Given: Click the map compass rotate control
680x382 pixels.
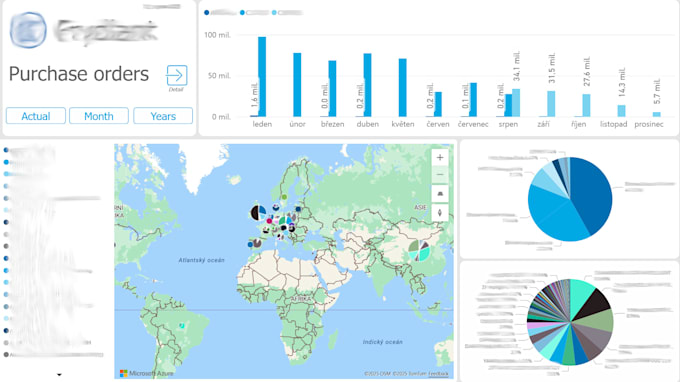Looking at the screenshot, I should [440, 213].
